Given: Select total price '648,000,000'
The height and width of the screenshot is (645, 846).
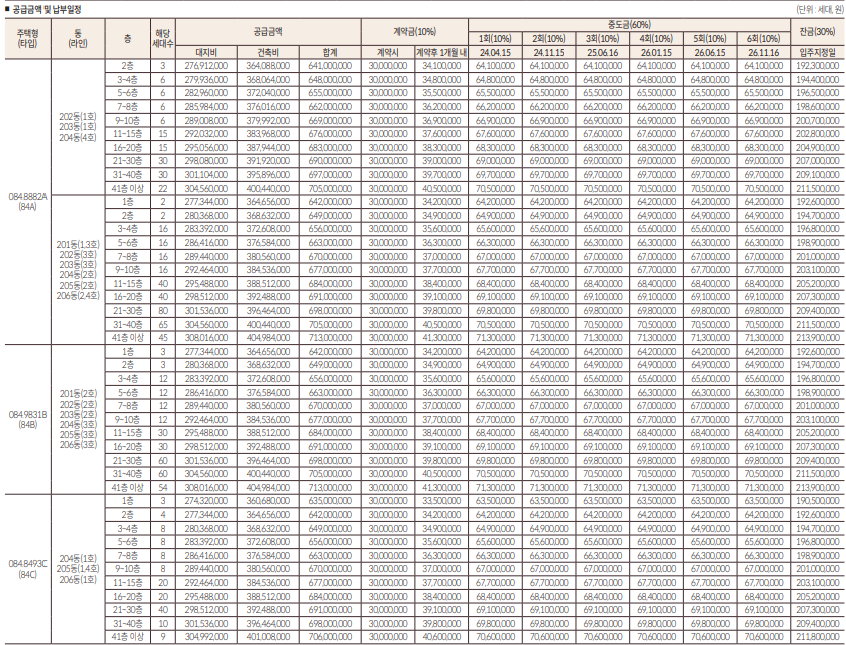Looking at the screenshot, I should pos(330,79).
